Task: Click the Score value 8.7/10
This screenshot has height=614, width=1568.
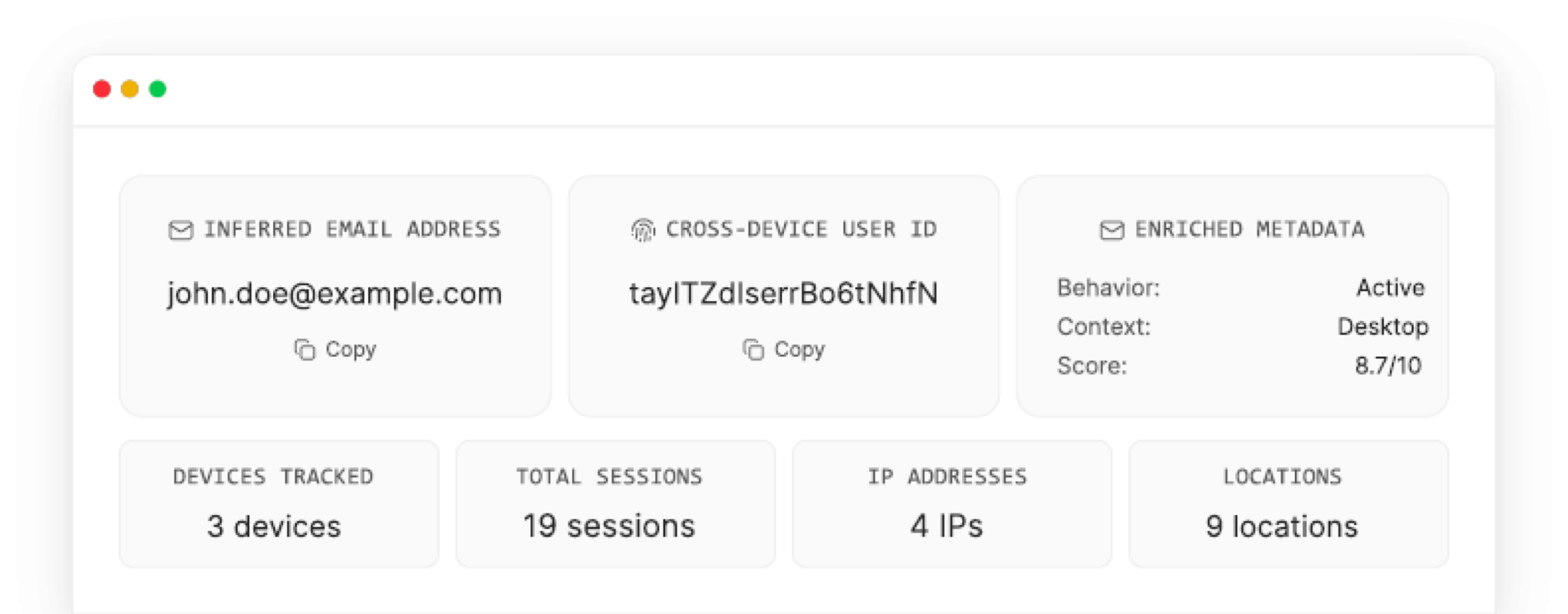Action: (x=1388, y=366)
